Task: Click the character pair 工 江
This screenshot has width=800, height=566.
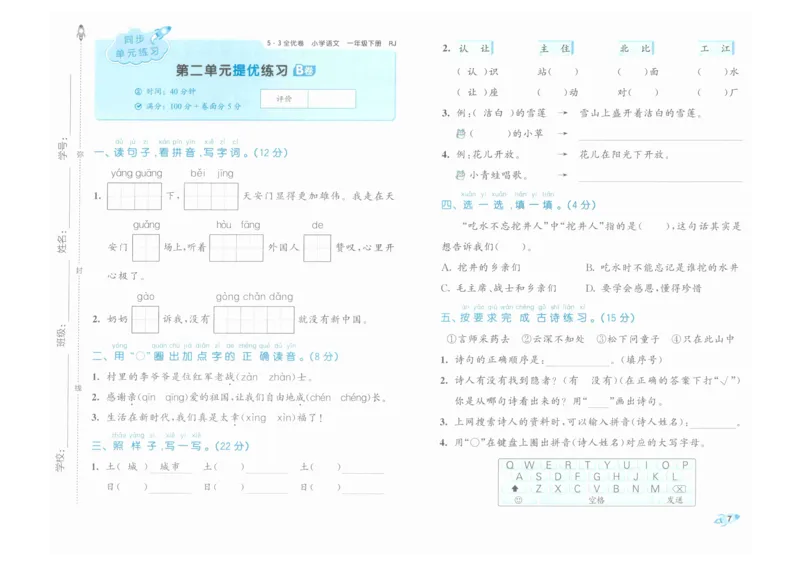Action: point(716,48)
